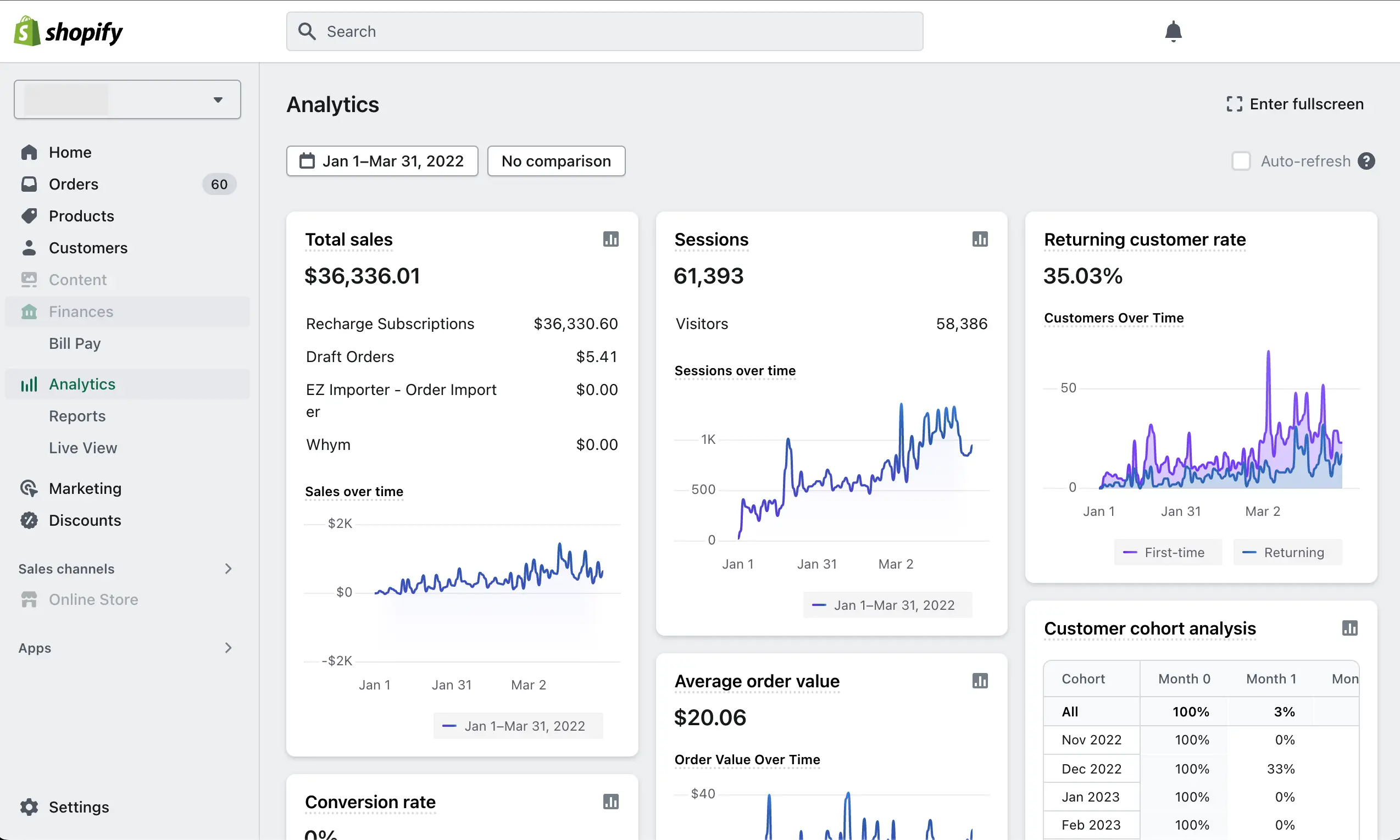Click into the Search field
Viewport: 1400px width, 840px height.
604,32
